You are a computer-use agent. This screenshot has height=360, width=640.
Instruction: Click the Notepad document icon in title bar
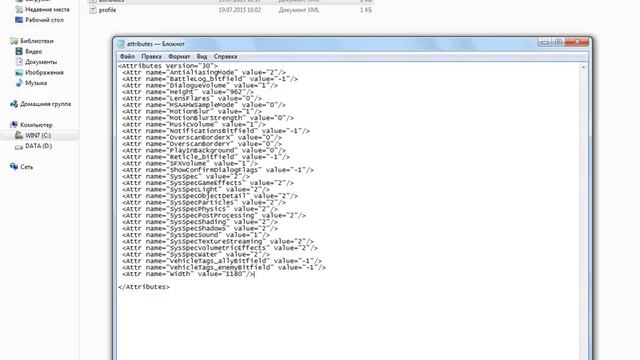pyautogui.click(x=121, y=44)
